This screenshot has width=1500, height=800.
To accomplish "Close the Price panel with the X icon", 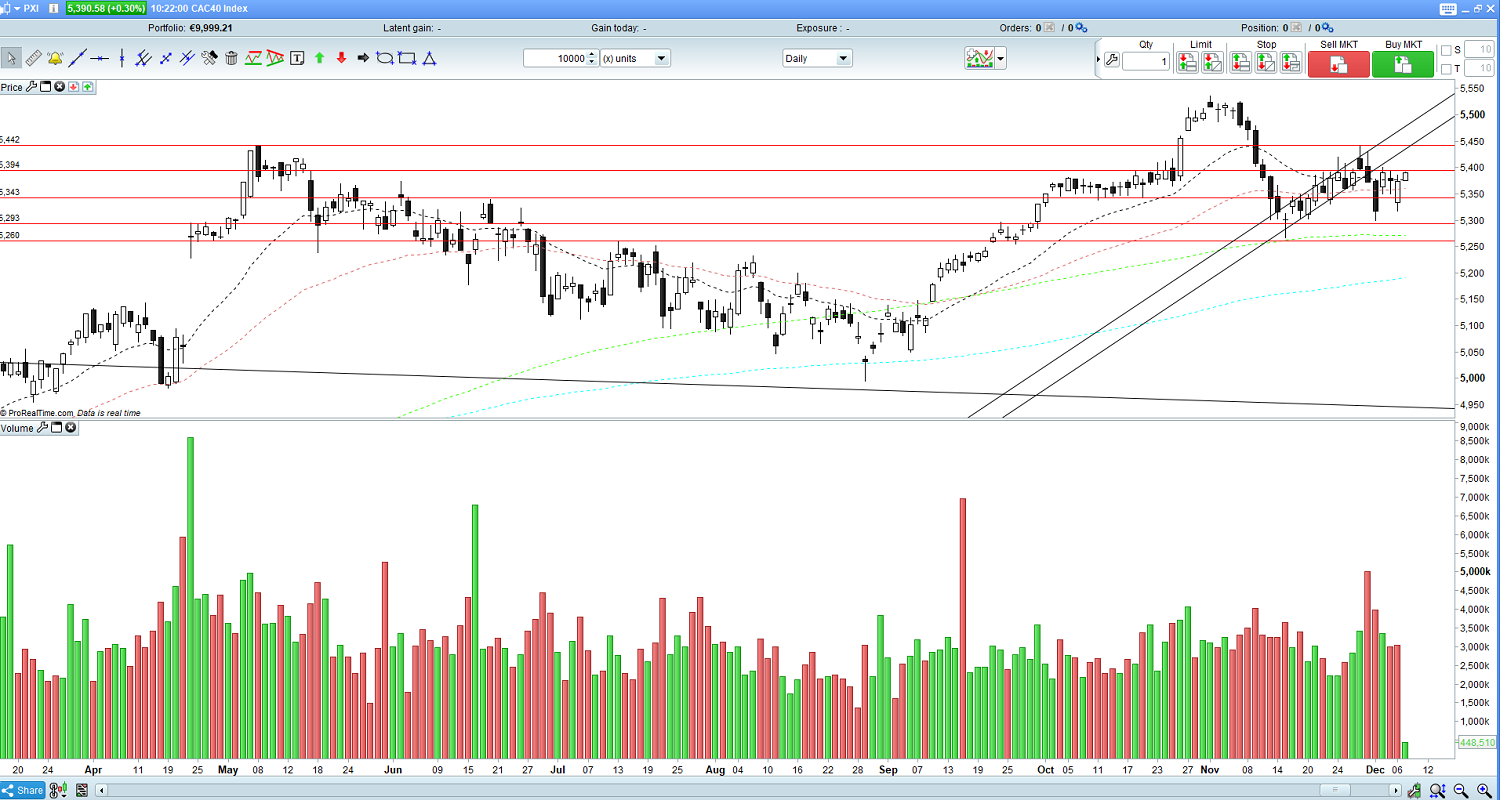I will [x=60, y=87].
